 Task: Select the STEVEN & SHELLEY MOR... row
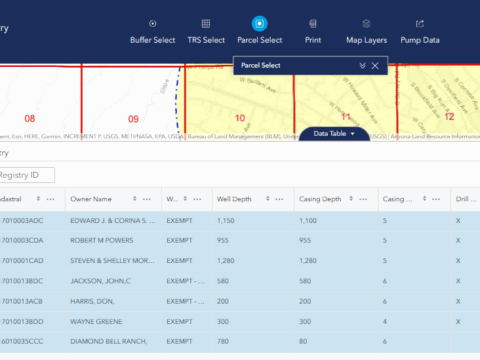(240, 261)
